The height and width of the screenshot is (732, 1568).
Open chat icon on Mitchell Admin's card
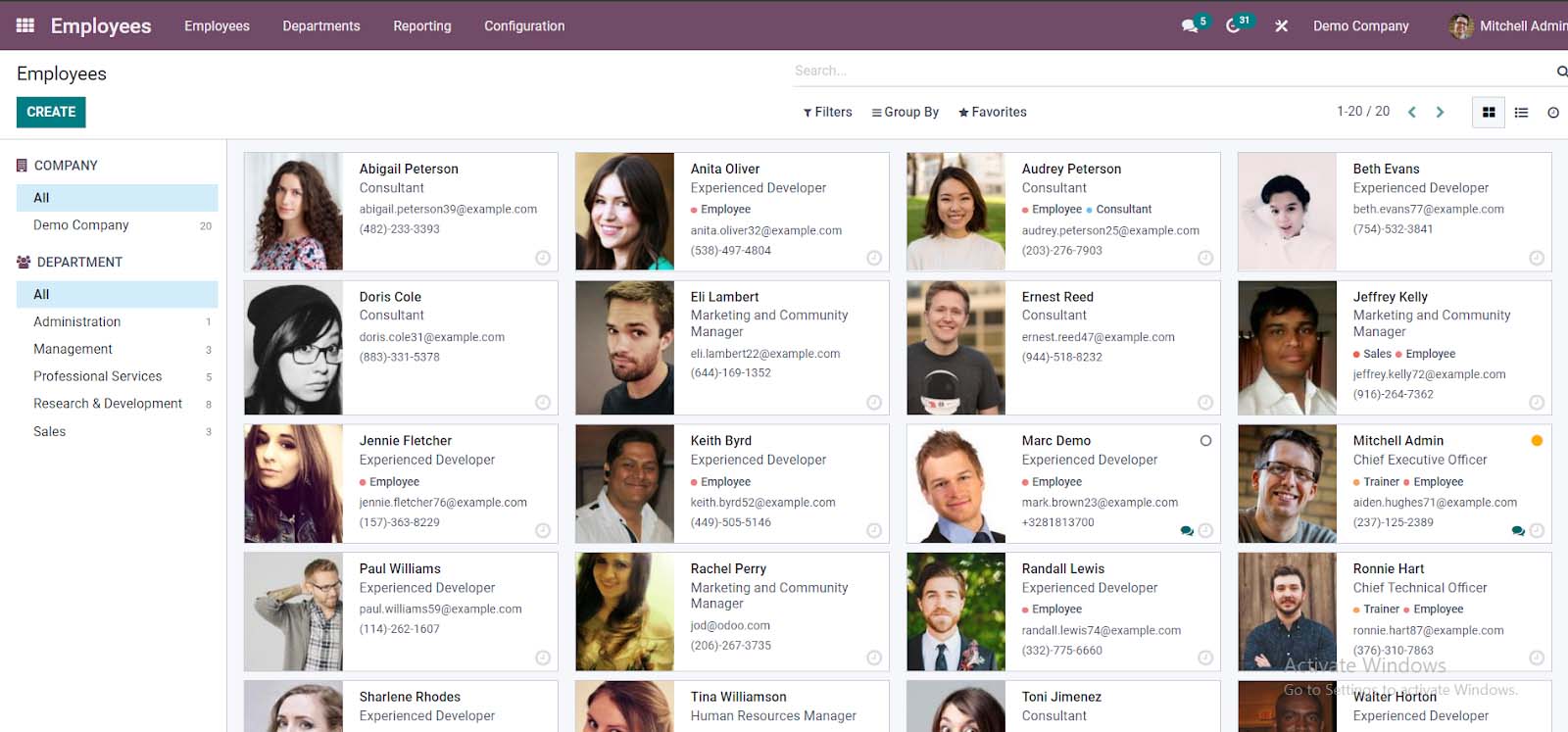(1518, 531)
